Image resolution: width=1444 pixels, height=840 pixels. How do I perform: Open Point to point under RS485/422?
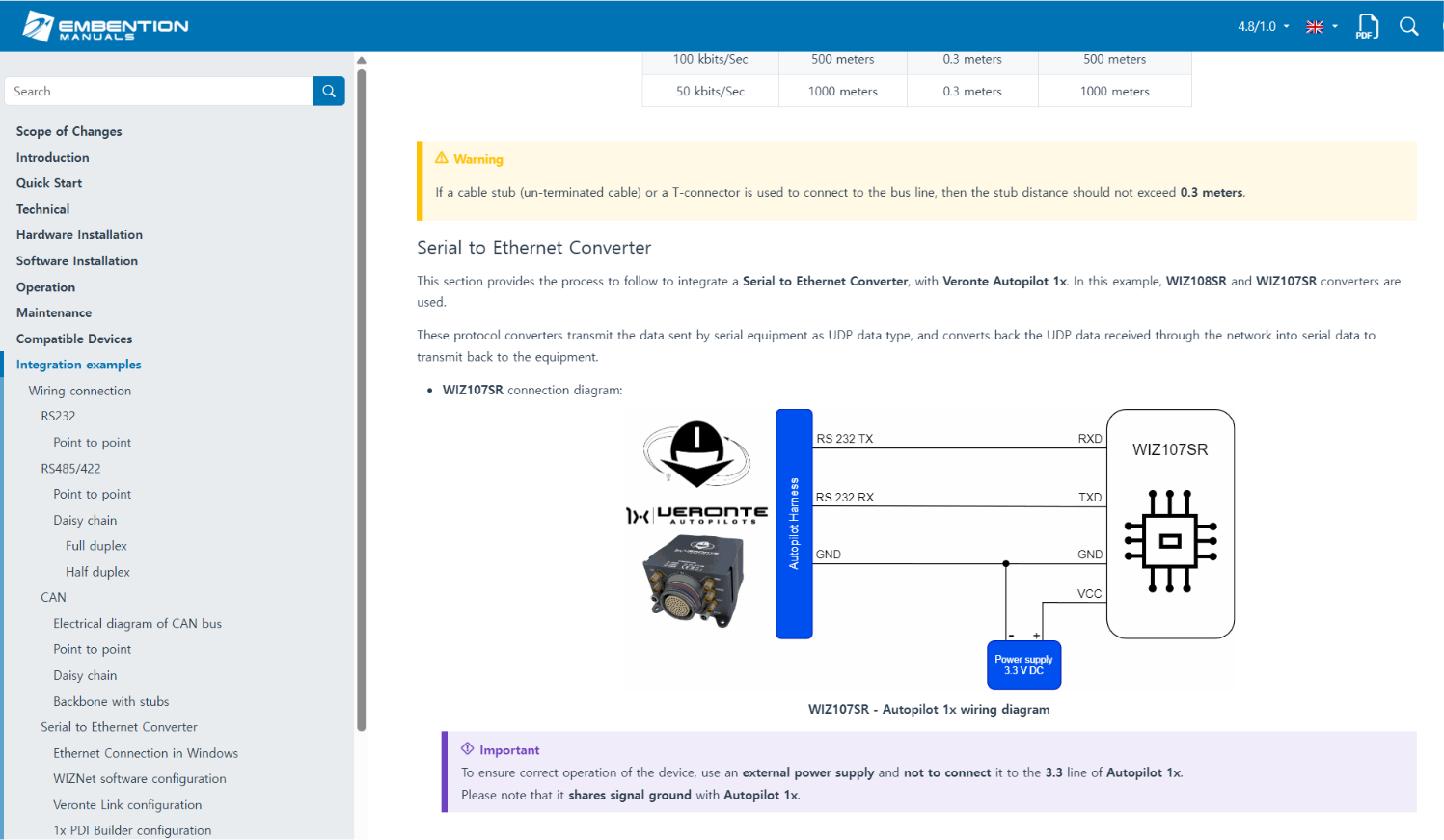pos(92,494)
